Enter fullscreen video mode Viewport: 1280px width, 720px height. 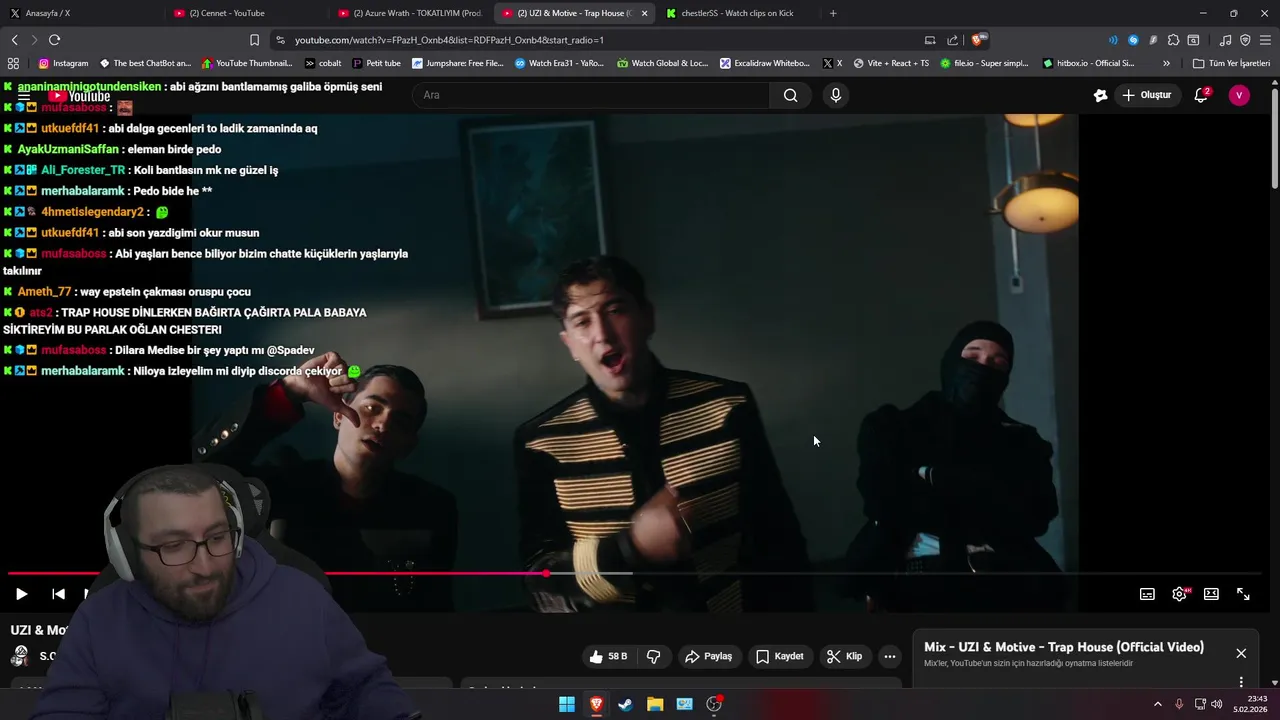1243,594
